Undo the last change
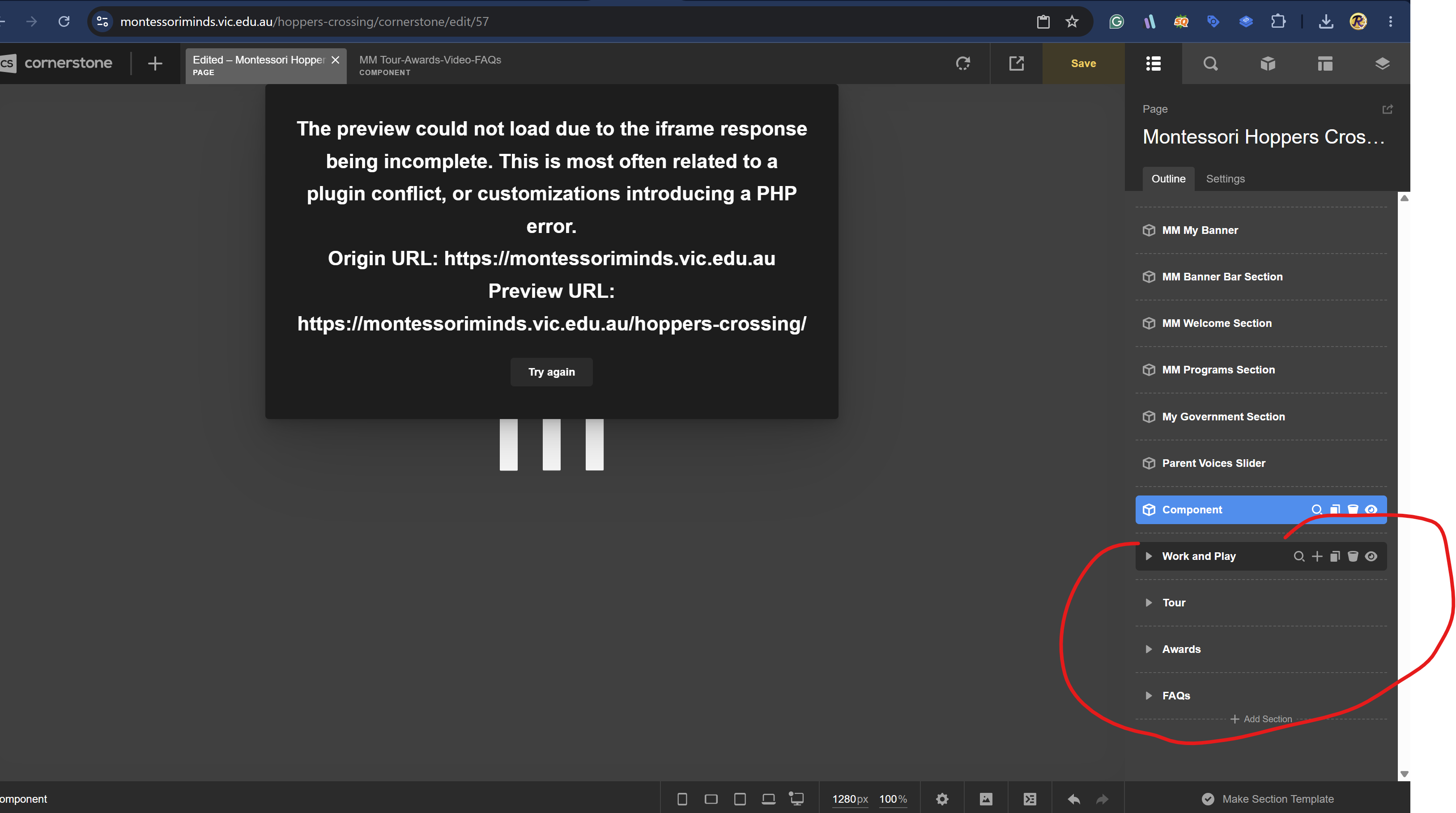 [x=1074, y=799]
